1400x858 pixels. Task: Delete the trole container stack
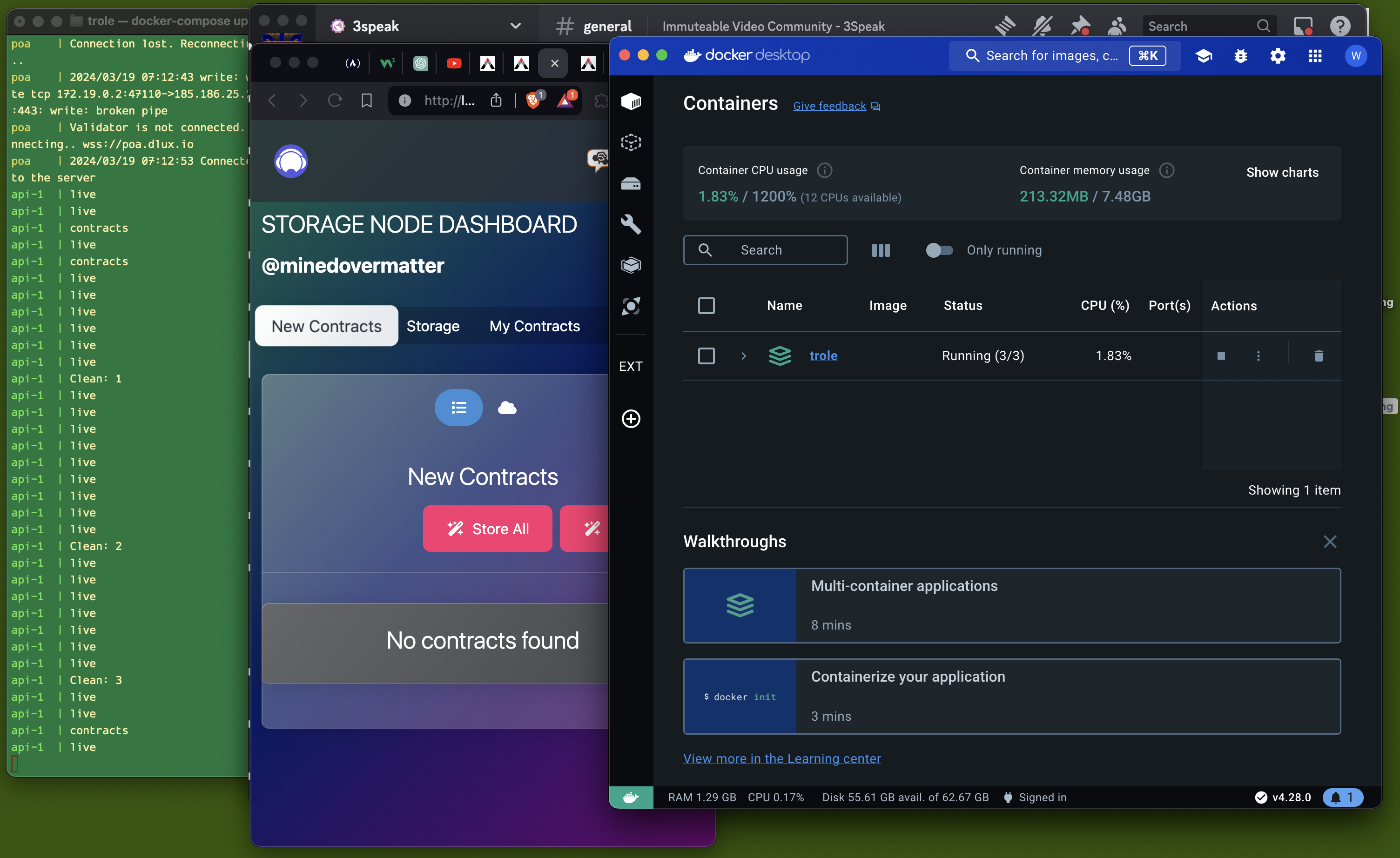point(1319,356)
